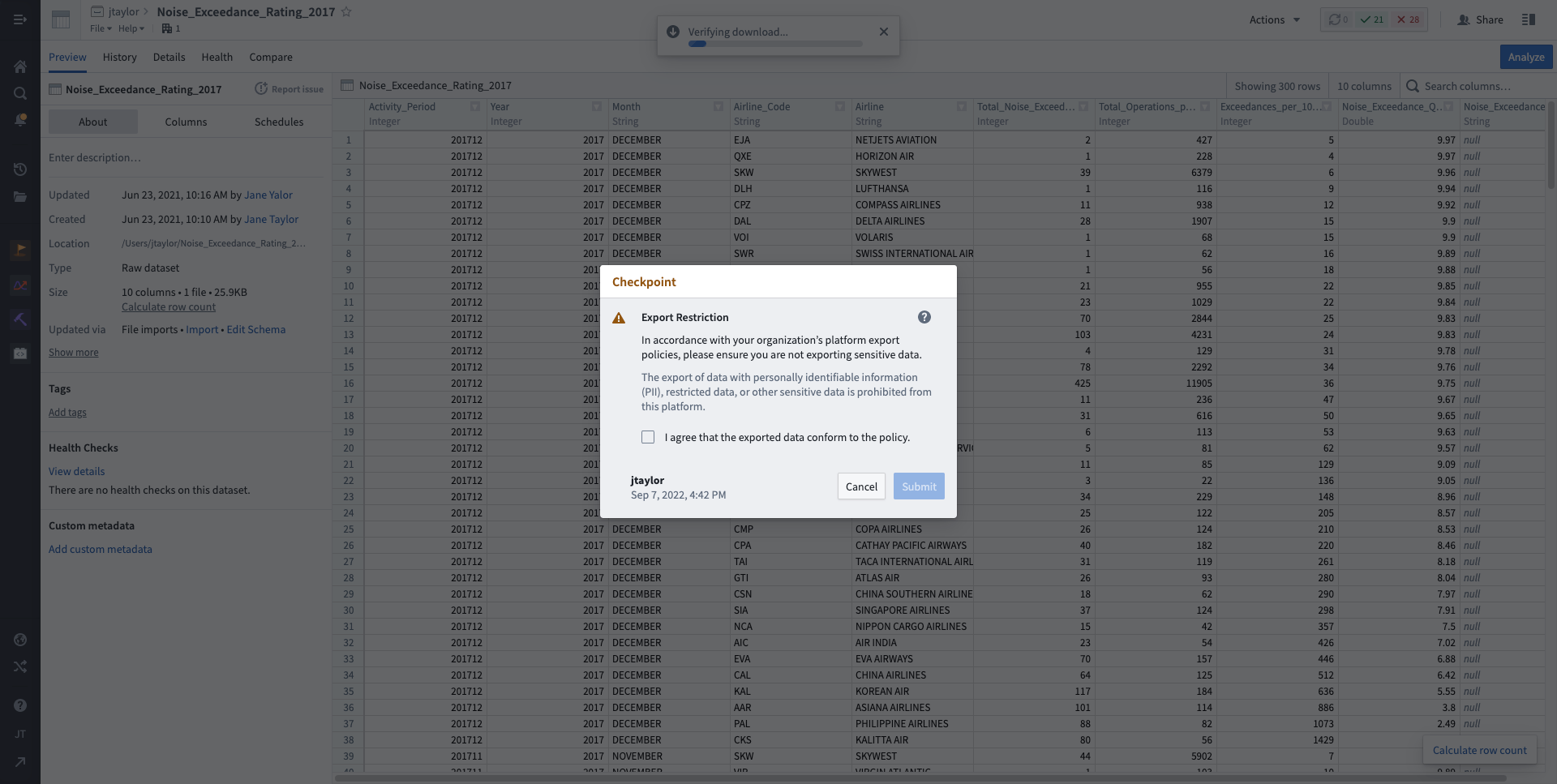Click the dataset table icon in header
This screenshot has width=1557, height=784.
(x=61, y=19)
